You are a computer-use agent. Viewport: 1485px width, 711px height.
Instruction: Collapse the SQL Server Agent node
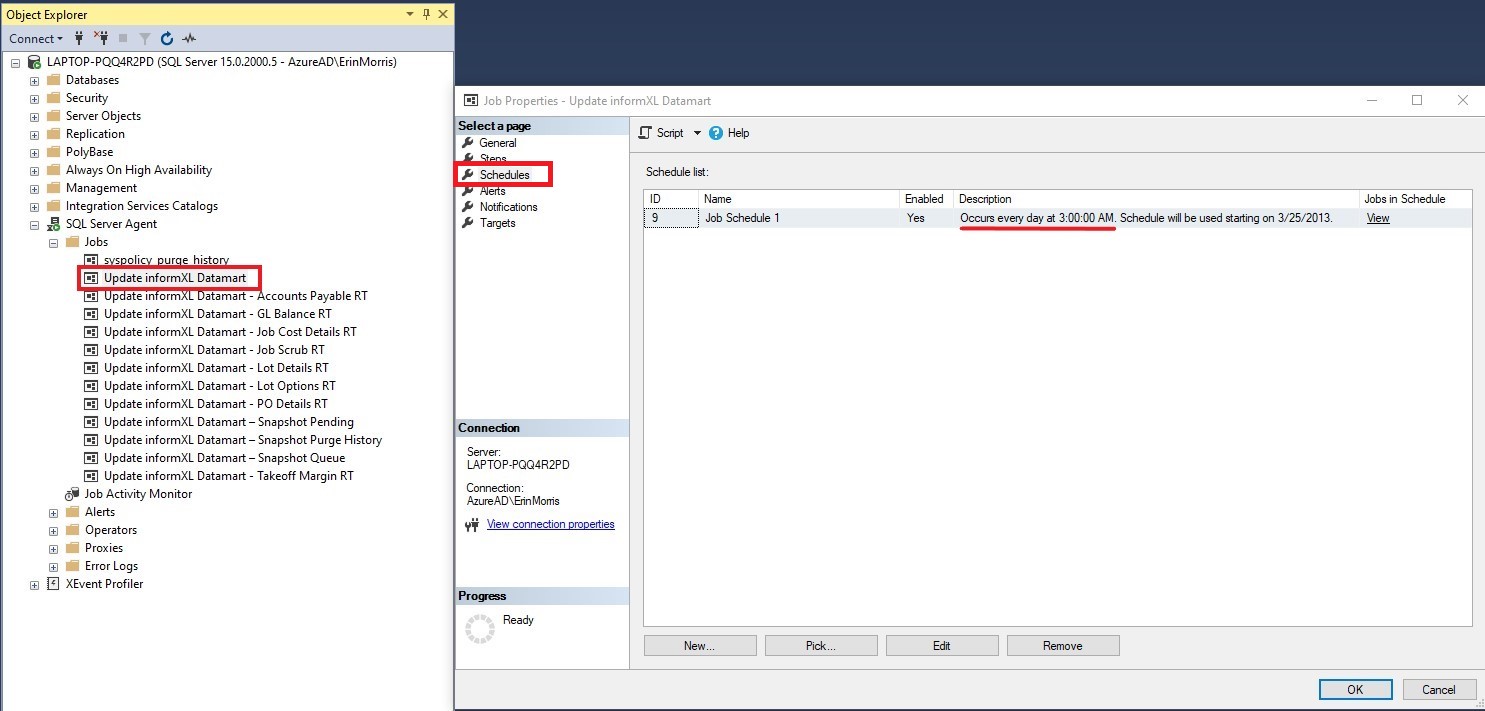(x=34, y=224)
